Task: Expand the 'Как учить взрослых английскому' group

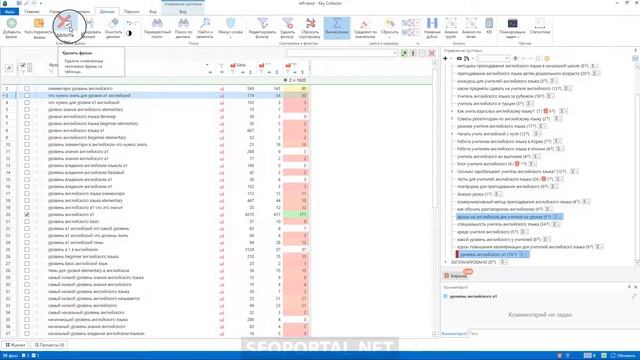Action: point(452,111)
